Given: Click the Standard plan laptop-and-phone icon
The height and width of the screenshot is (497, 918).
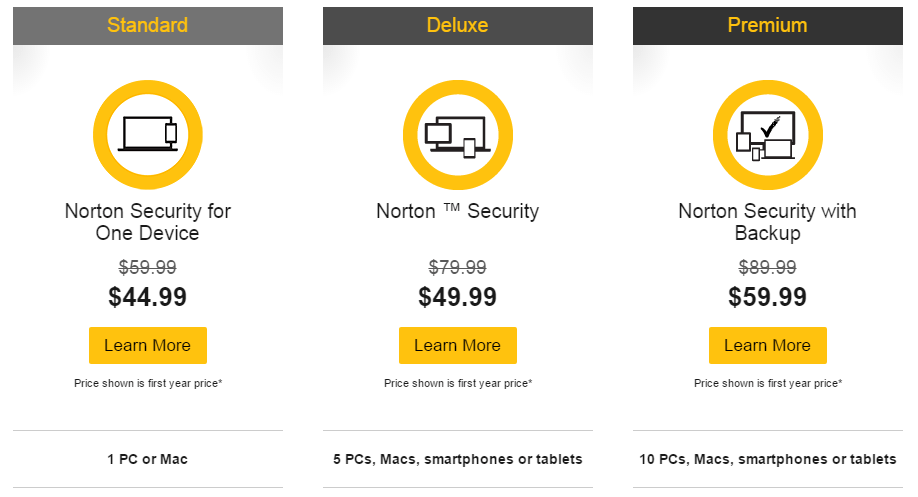Looking at the screenshot, I should 148,135.
